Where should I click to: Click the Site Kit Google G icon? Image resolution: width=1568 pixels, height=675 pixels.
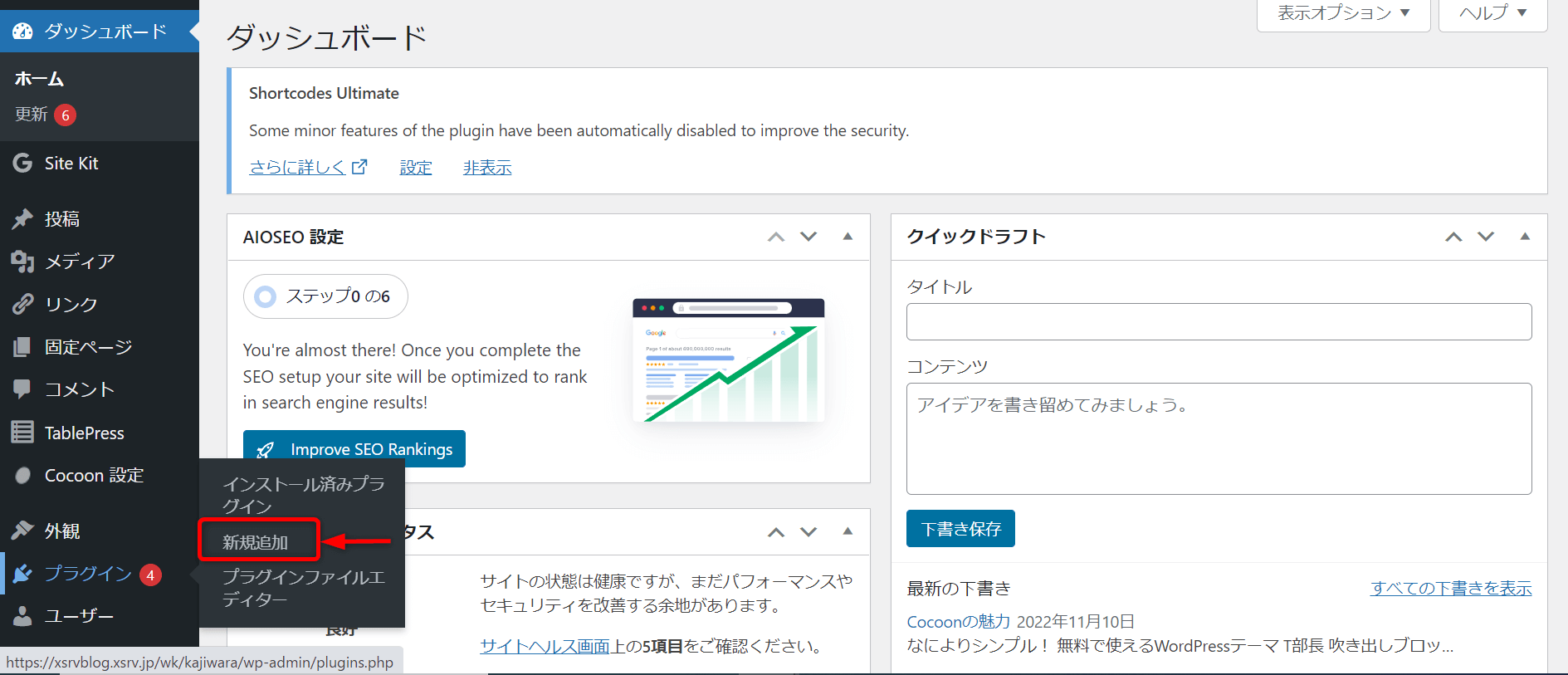pyautogui.click(x=22, y=163)
